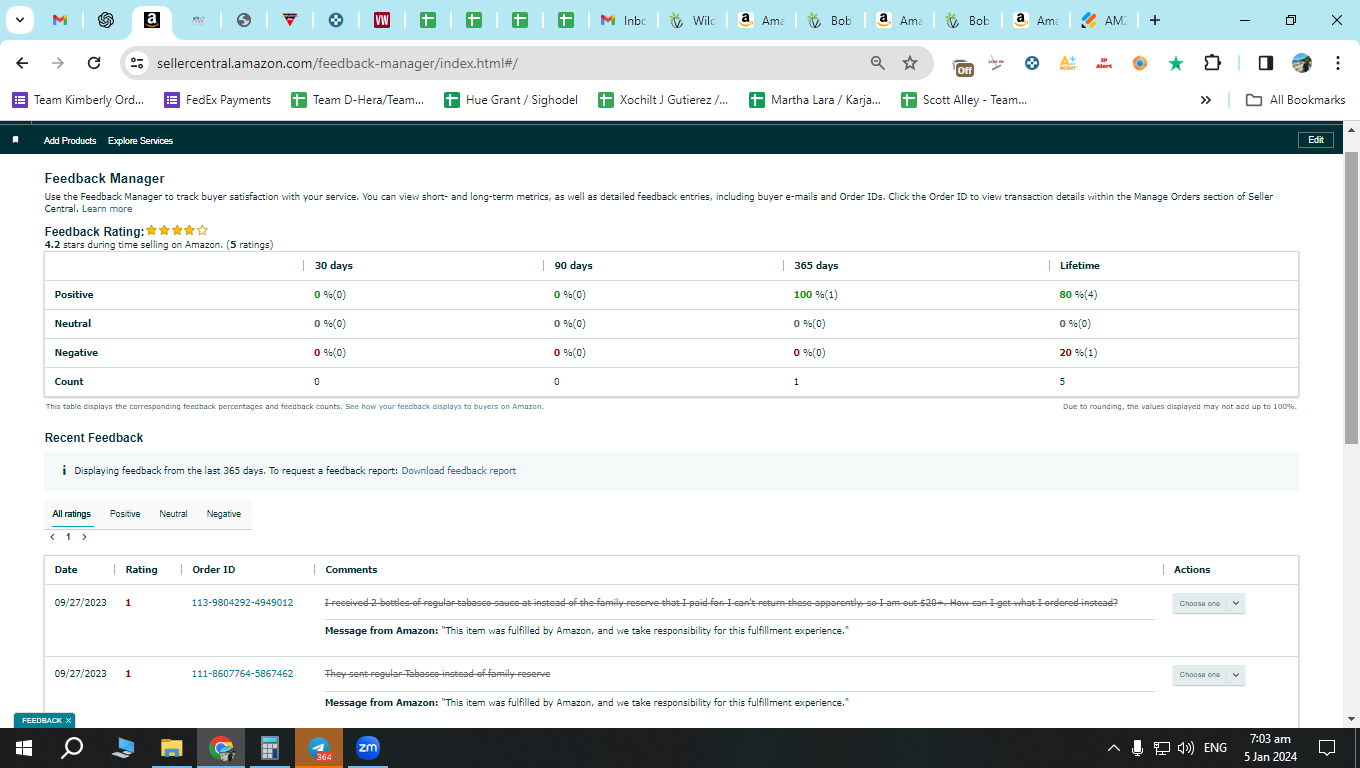
Task: Open the IP Alert extension
Action: (1104, 63)
